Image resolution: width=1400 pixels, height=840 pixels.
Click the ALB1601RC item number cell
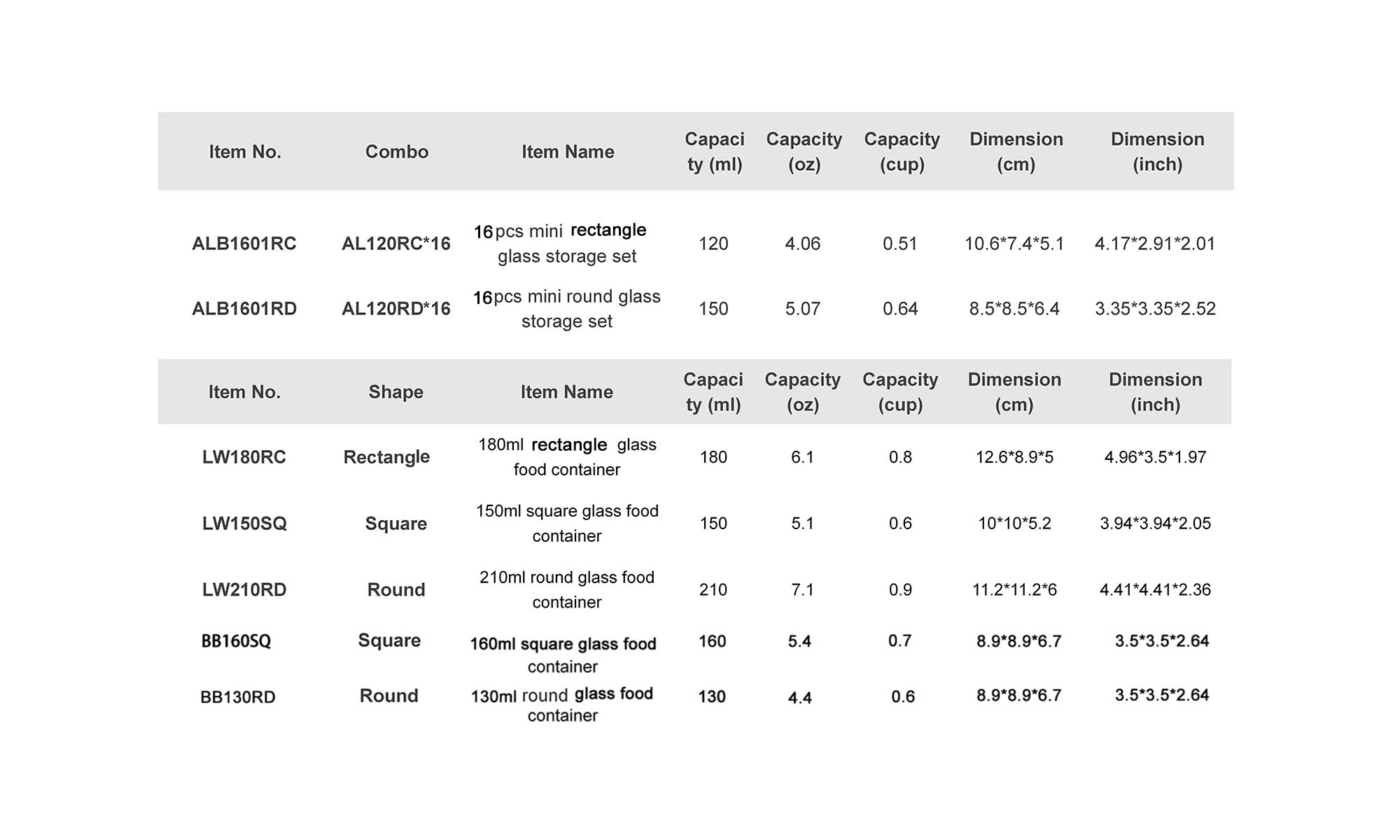(x=244, y=244)
